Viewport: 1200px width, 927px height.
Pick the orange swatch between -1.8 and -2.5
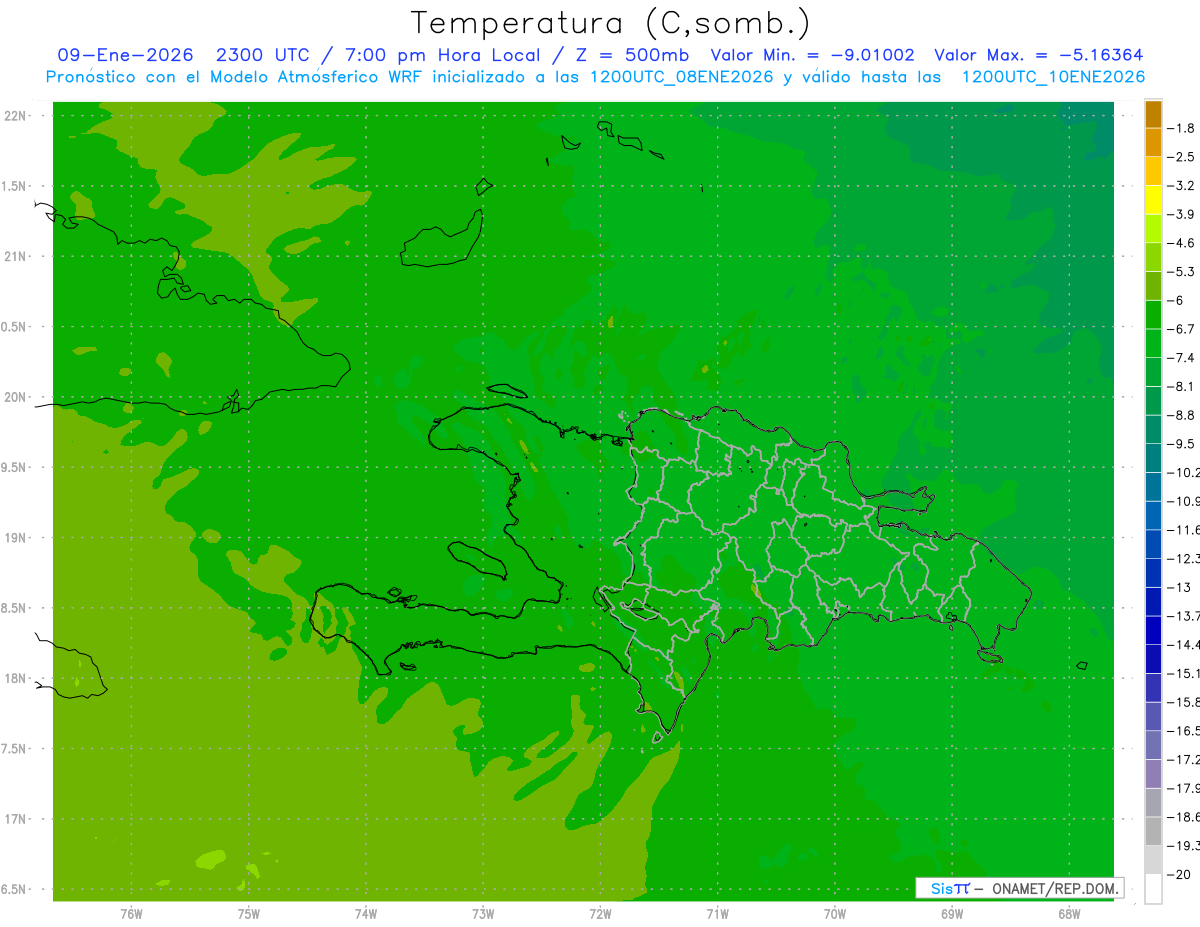click(1153, 143)
